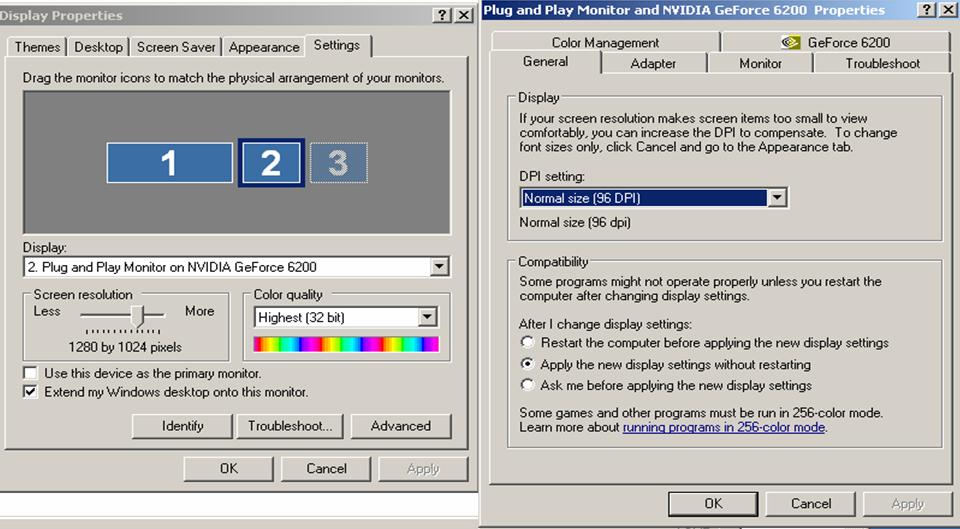Click OK in Display Properties

228,468
